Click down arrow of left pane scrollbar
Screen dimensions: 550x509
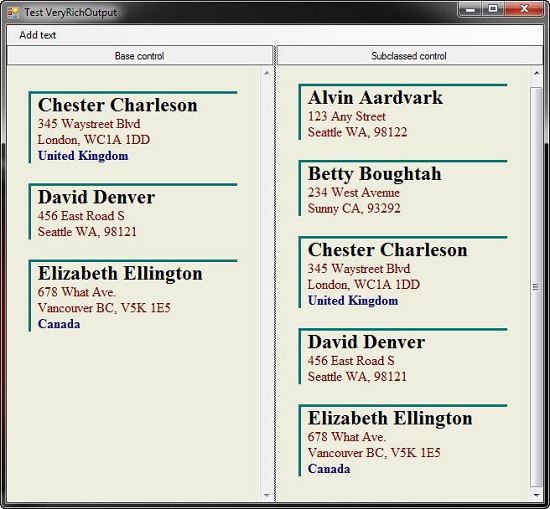pos(267,495)
